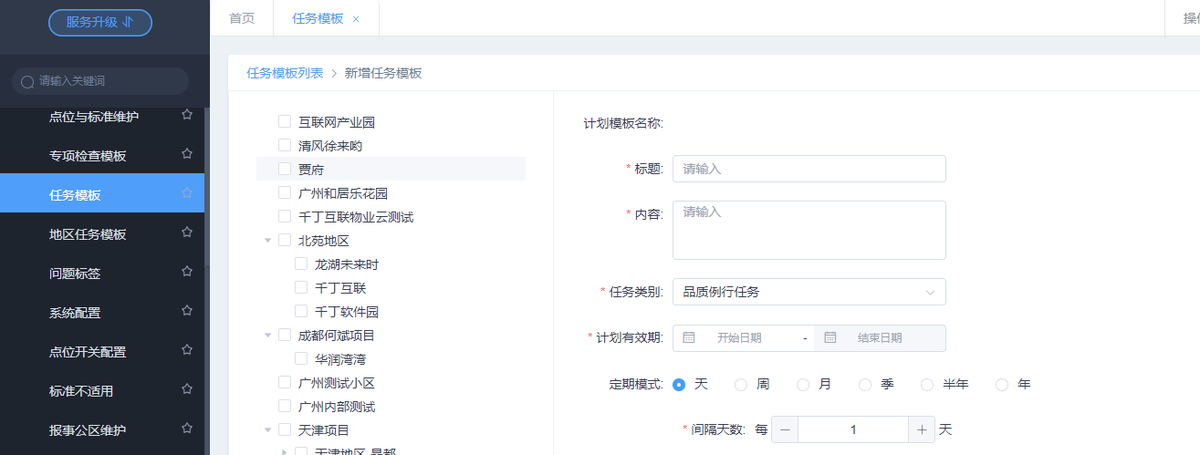1200x455 pixels.
Task: Select the 天 periodic mode radio
Action: 679,384
